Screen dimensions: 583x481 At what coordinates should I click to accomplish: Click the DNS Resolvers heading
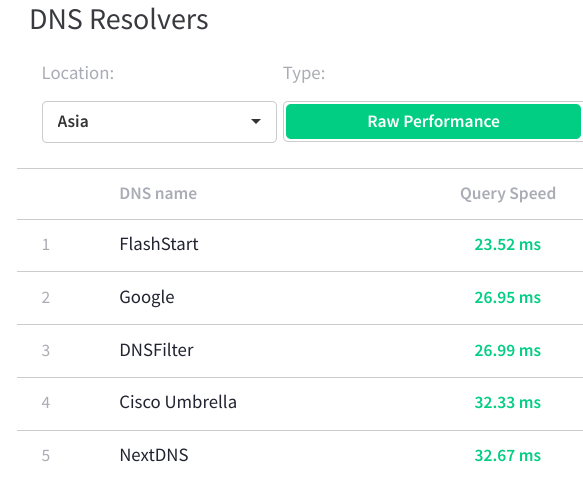(x=119, y=19)
